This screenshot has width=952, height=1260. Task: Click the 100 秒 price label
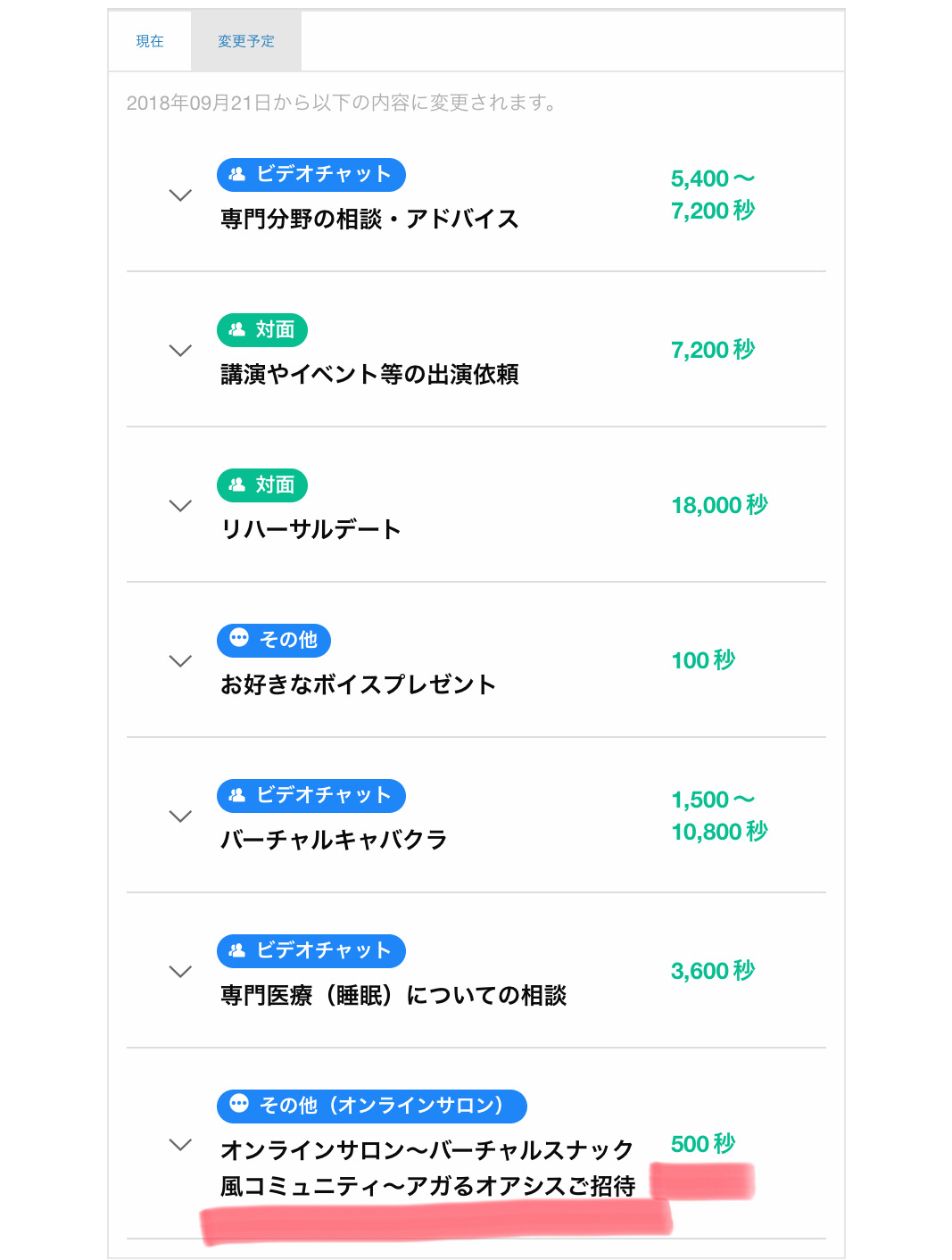[x=703, y=660]
